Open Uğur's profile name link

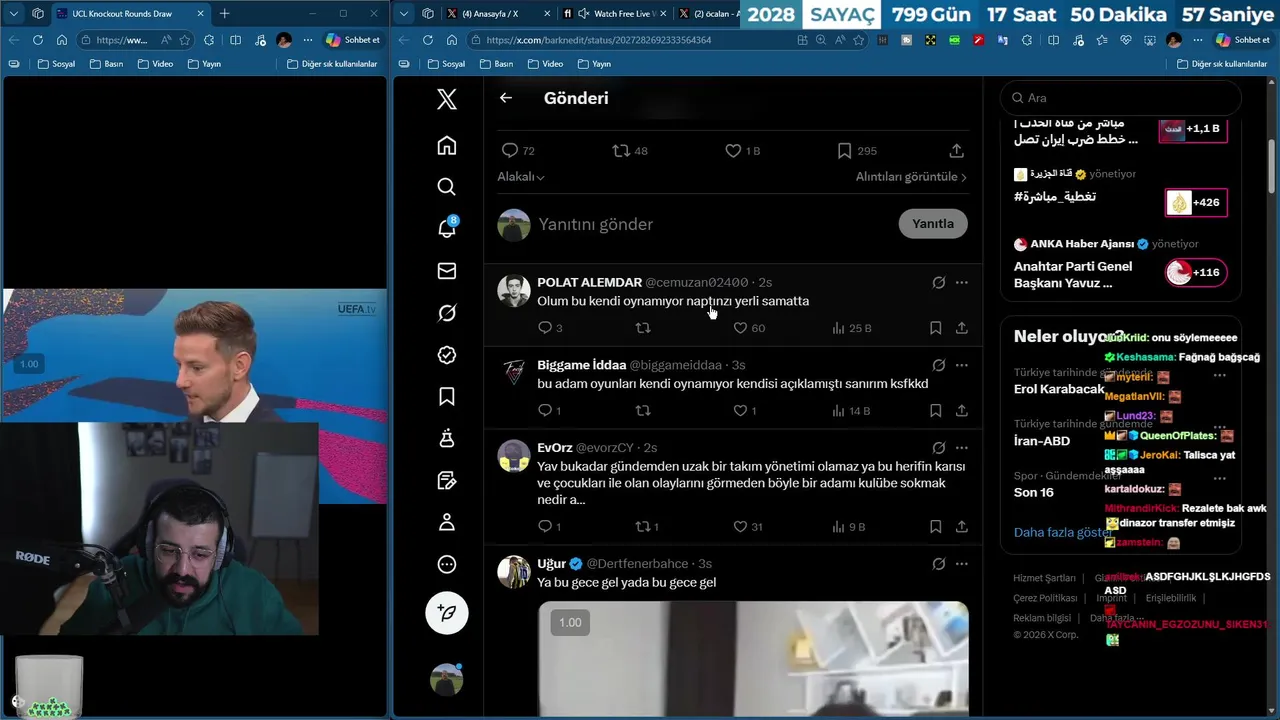click(551, 564)
